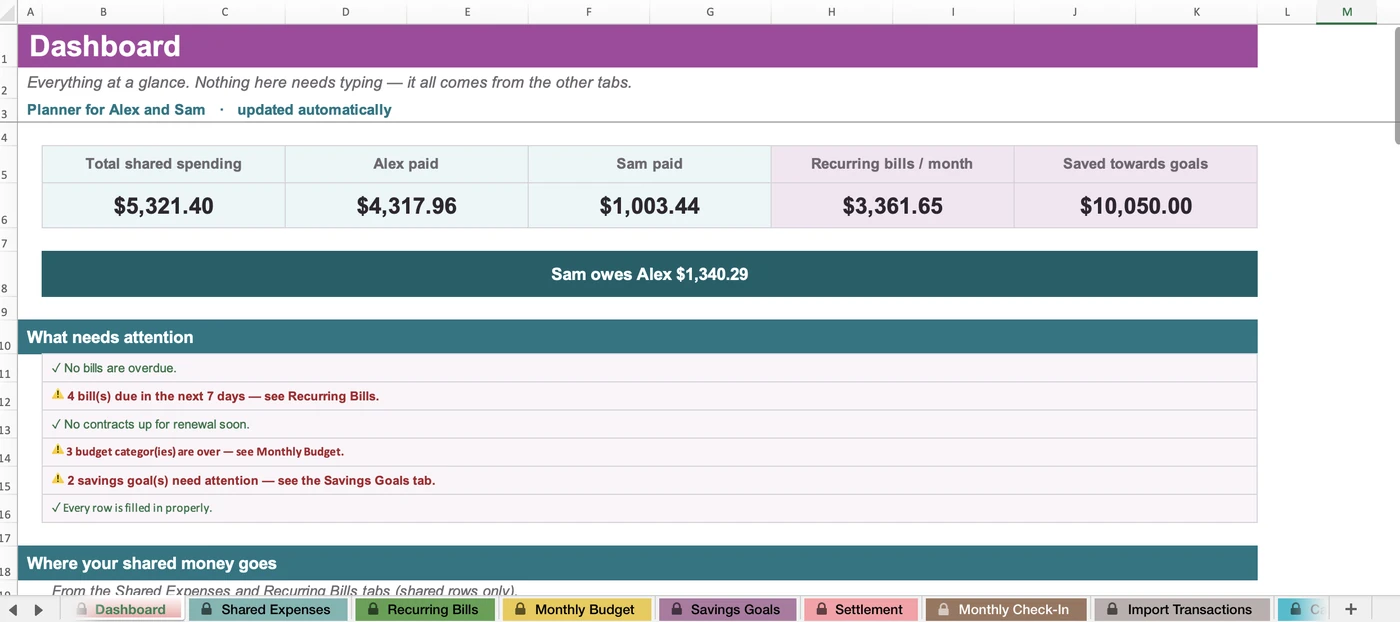Click the lock icon on Monthly Budget tab
The height and width of the screenshot is (622, 1400).
(x=520, y=608)
